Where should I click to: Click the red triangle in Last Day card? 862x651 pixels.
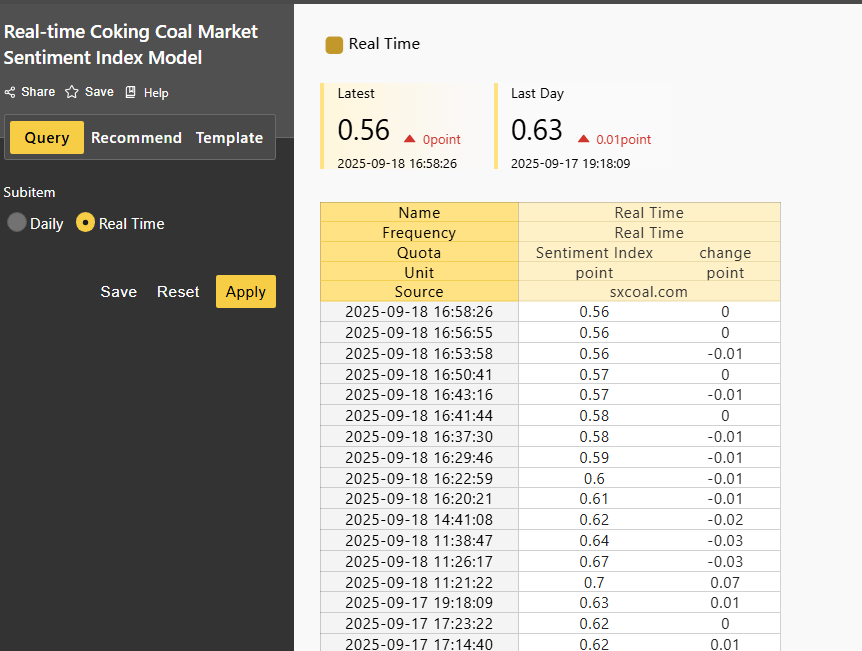[583, 139]
